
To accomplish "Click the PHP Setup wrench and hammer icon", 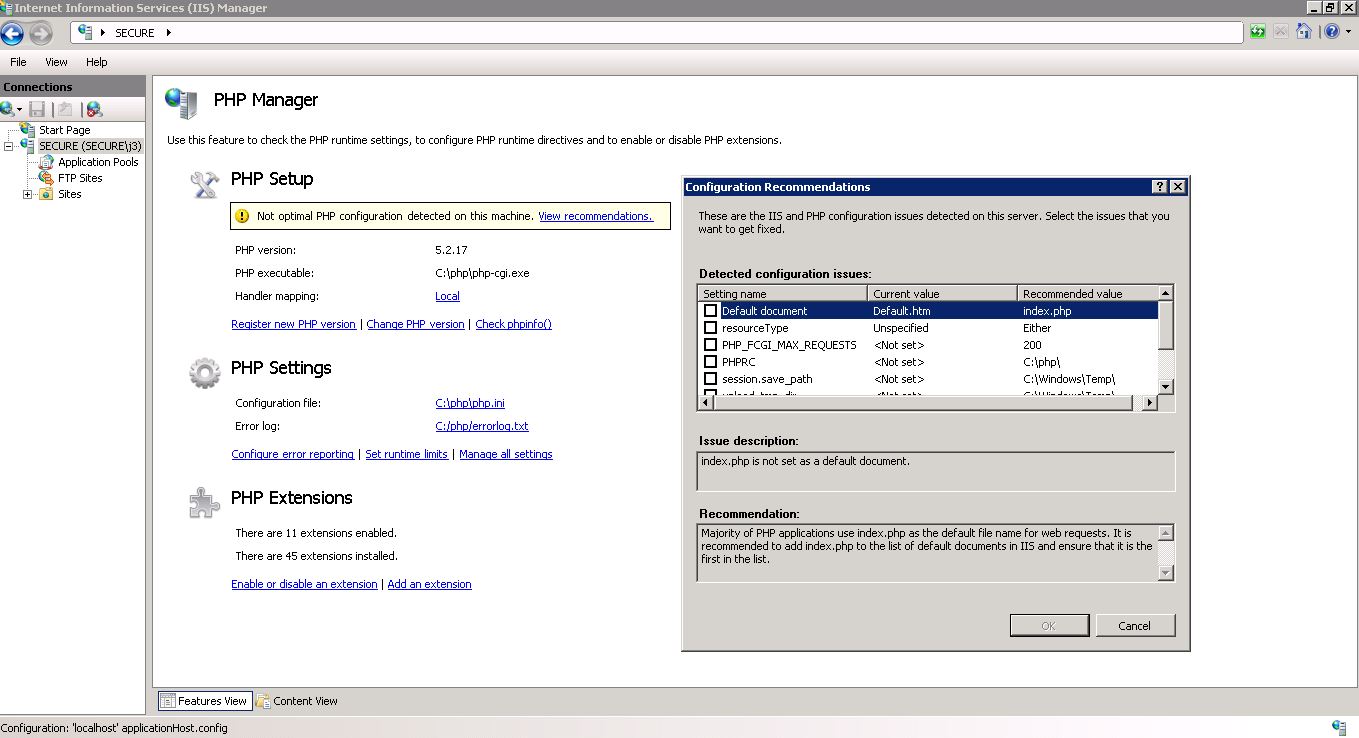I will [204, 183].
